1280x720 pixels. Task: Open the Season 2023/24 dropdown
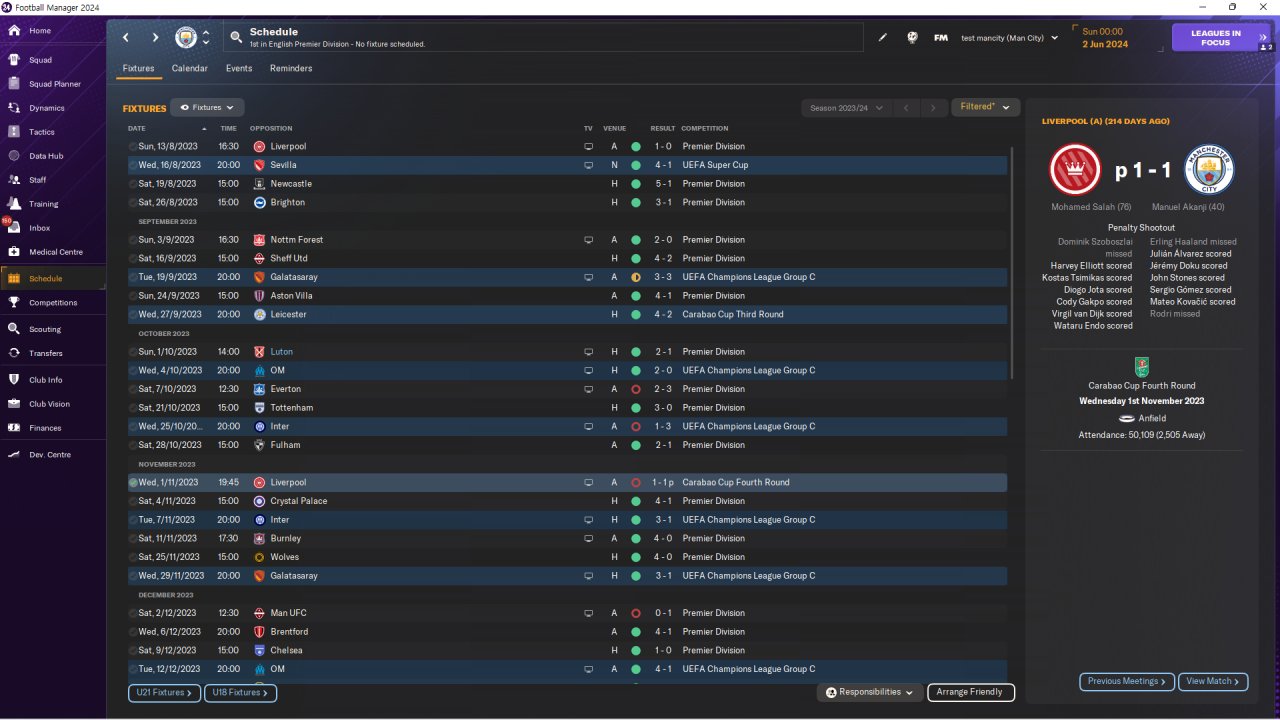pos(845,108)
